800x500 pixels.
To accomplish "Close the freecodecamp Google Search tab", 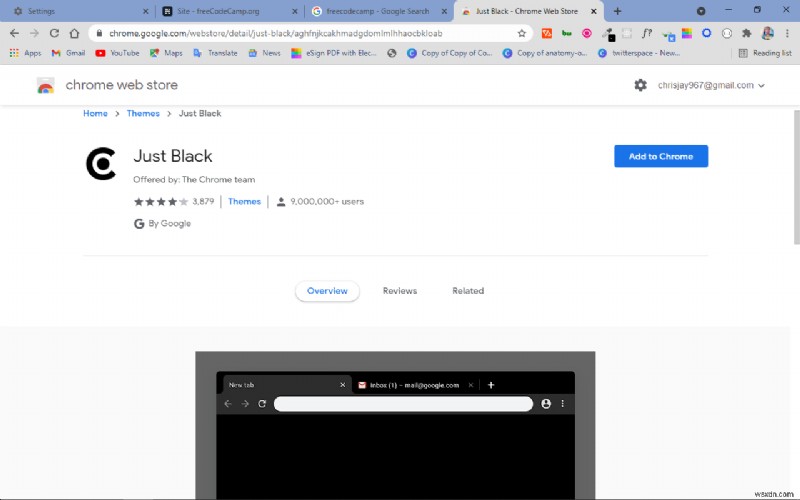I will [x=444, y=11].
